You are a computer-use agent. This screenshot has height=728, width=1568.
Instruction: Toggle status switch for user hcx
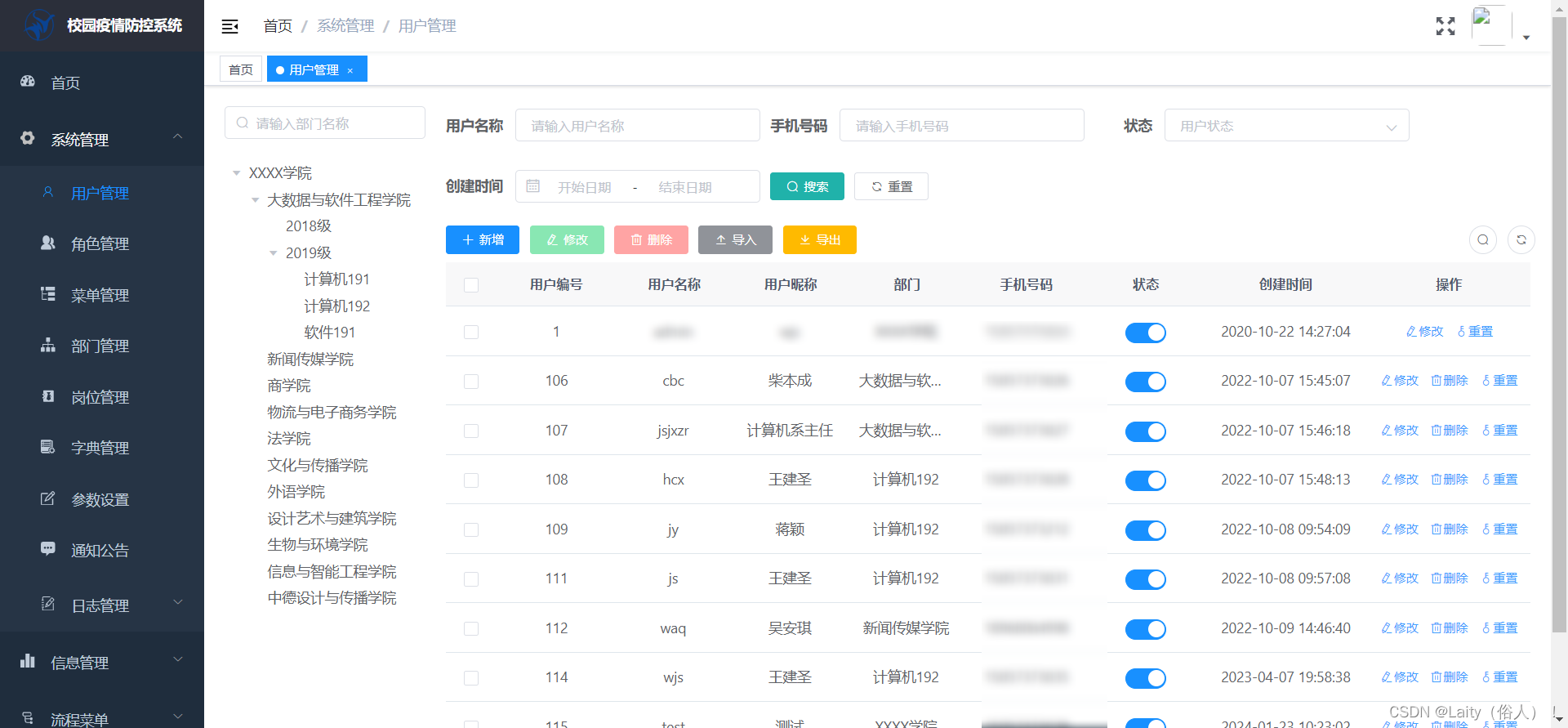coord(1146,480)
